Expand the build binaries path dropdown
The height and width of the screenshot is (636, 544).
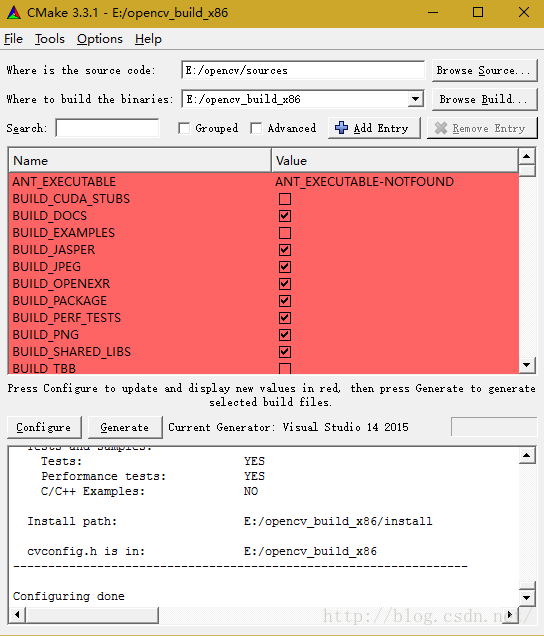coord(415,99)
